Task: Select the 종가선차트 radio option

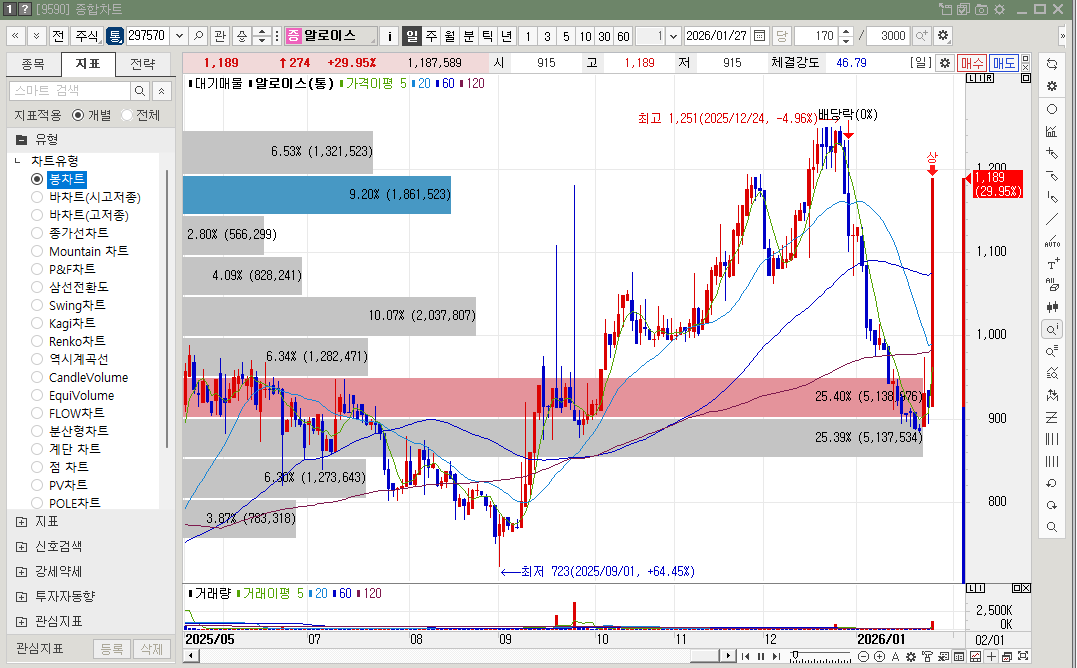Action: tap(37, 233)
